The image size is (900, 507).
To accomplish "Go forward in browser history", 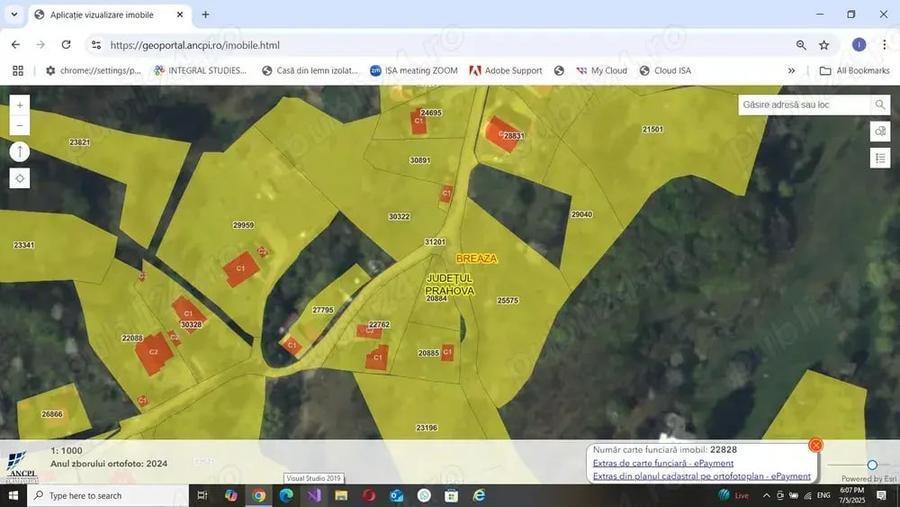I will [x=40, y=45].
